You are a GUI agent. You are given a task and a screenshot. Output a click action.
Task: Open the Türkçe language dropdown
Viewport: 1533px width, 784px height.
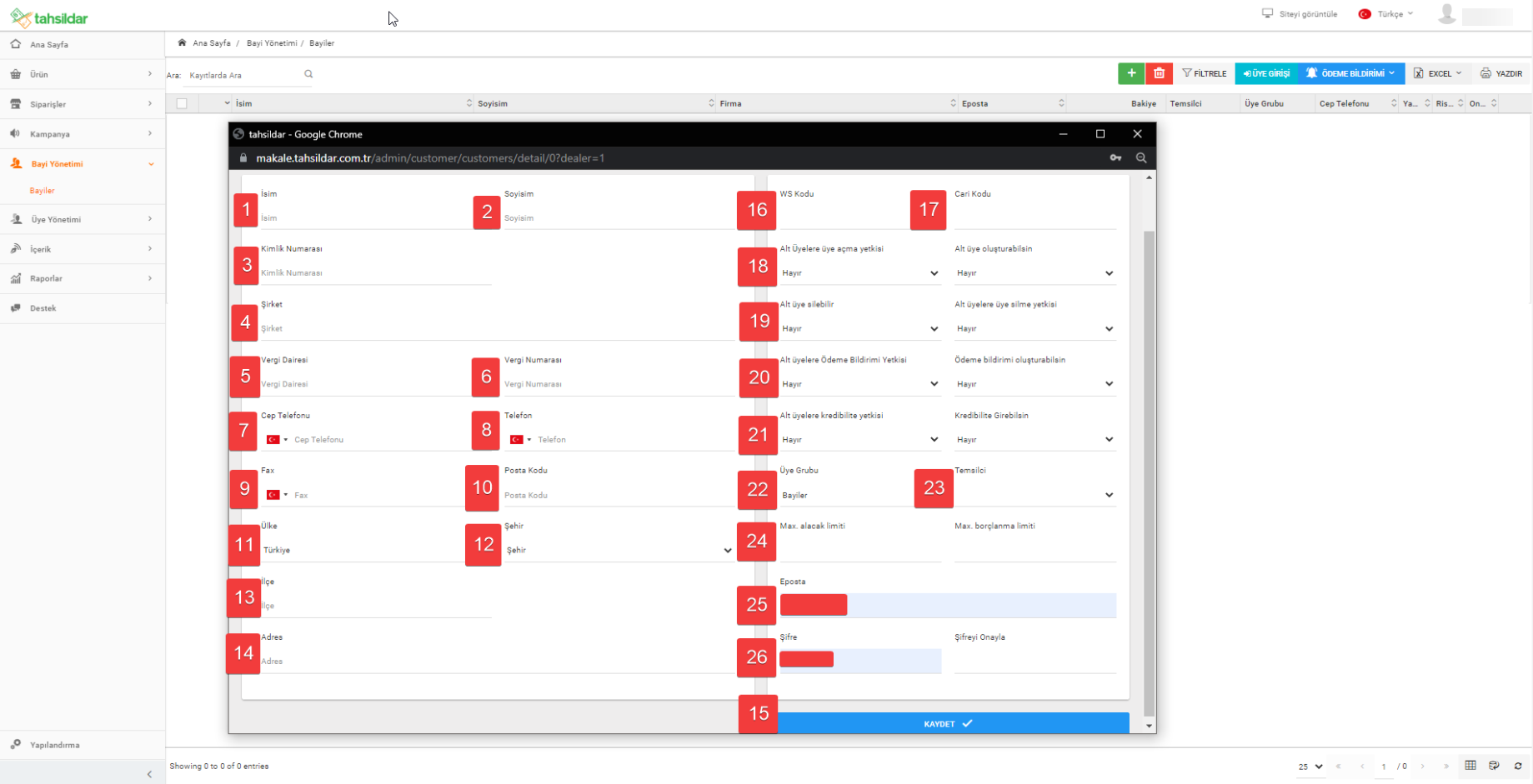pyautogui.click(x=1385, y=14)
